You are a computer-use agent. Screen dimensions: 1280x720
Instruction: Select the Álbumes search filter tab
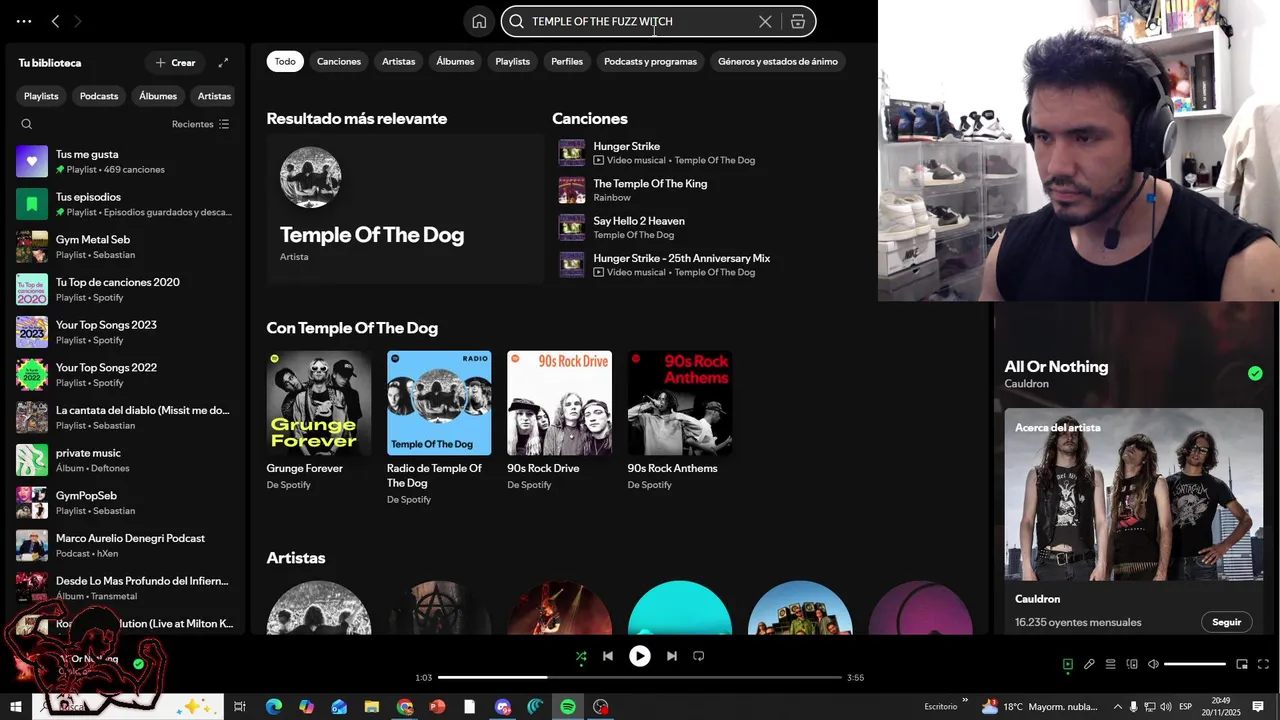[x=455, y=61]
